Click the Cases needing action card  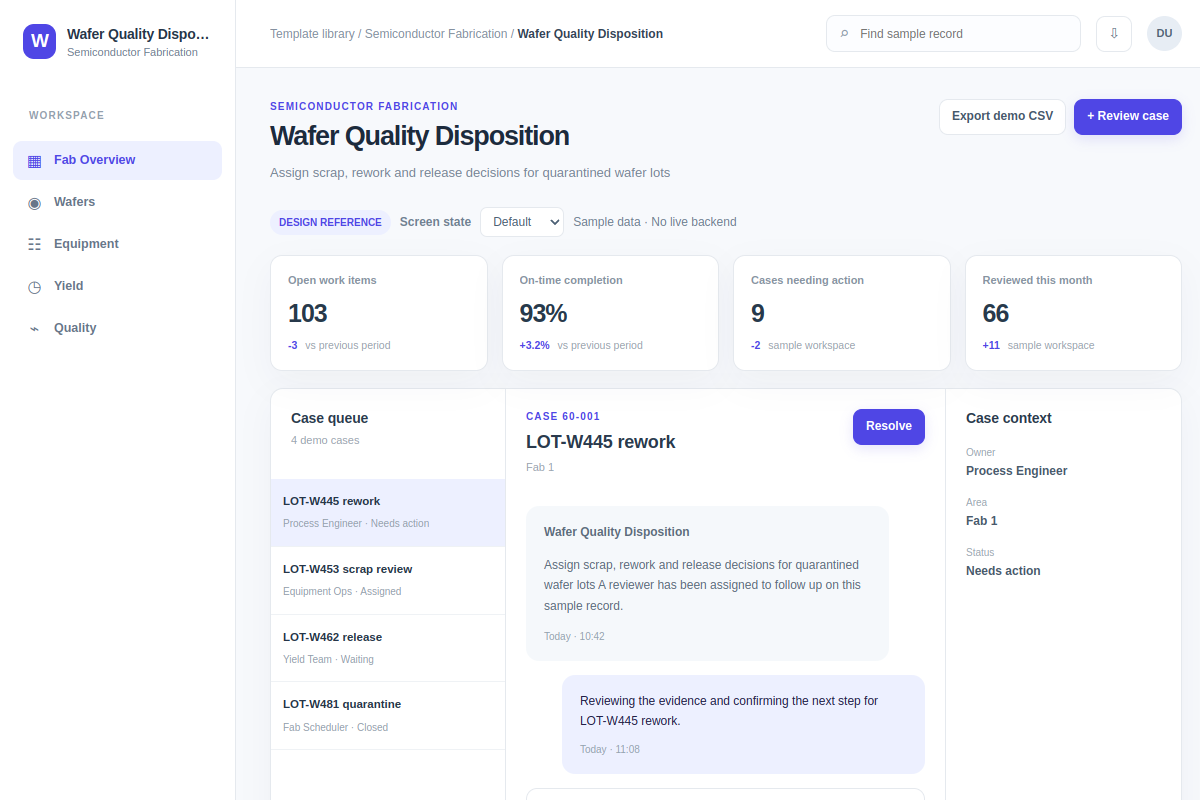click(x=842, y=313)
